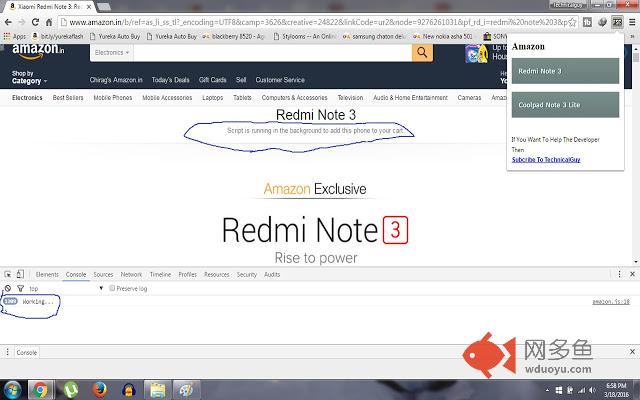Open the Sell link

[x=241, y=80]
